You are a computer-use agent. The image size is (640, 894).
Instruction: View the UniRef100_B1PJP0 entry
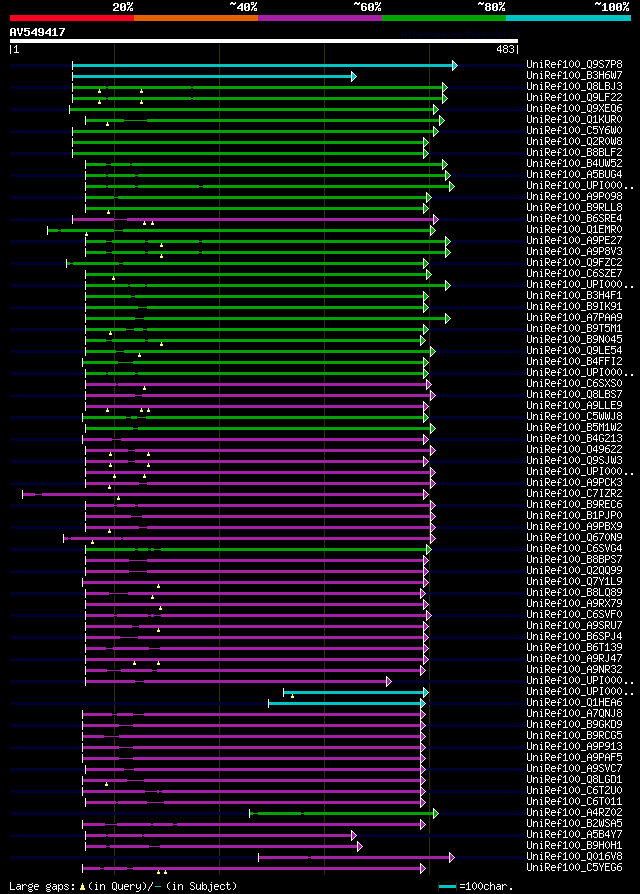coord(574,515)
